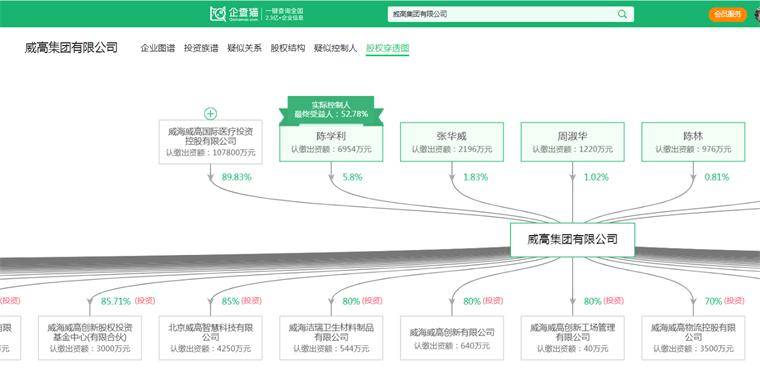Open the 疑似关系 tab
Viewport: 760px width, 384px height.
tap(244, 48)
